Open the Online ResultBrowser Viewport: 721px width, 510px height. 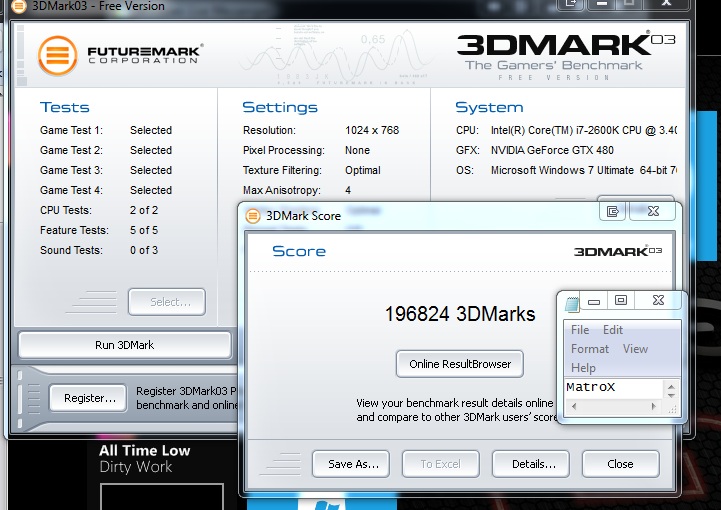tap(460, 364)
